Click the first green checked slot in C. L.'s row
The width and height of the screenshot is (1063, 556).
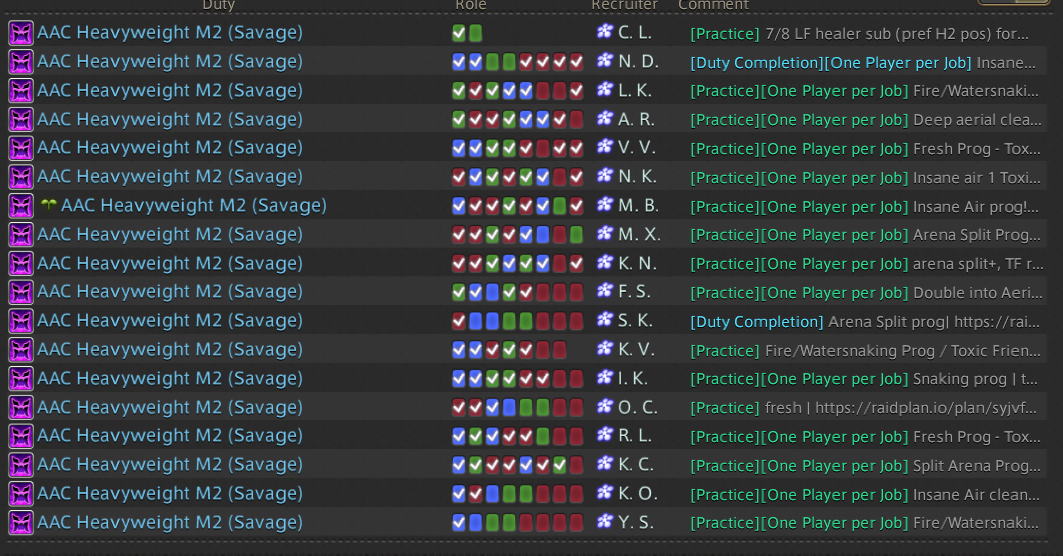tap(459, 33)
